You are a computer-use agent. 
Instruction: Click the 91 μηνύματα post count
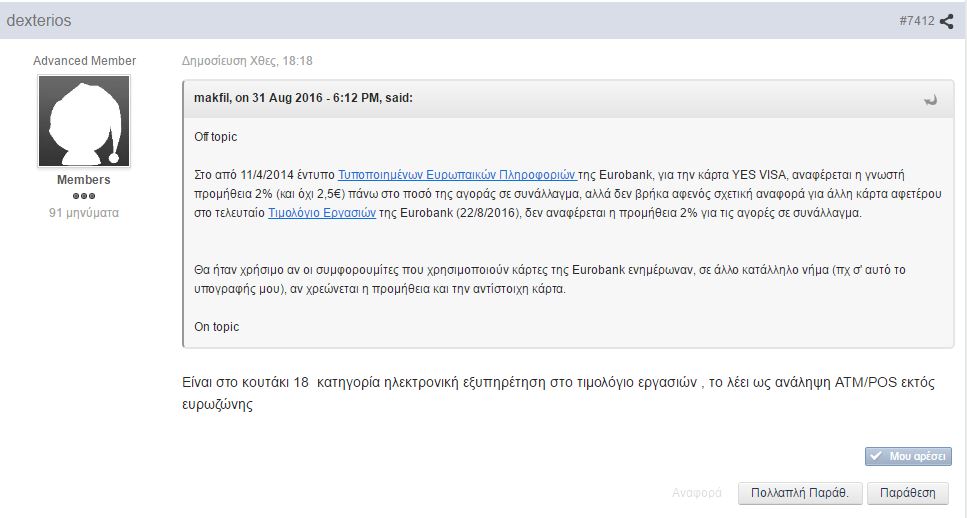pyautogui.click(x=84, y=213)
